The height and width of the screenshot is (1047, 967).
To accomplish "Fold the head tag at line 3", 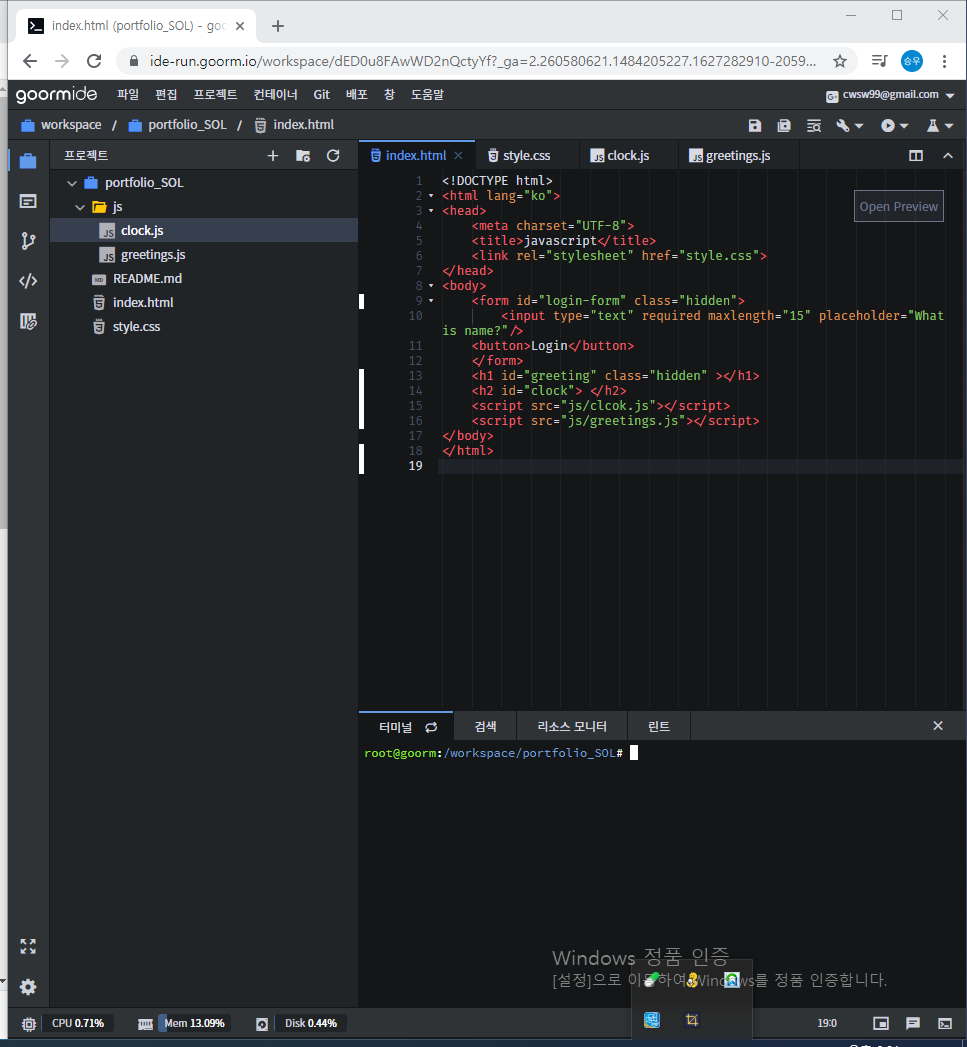I will pyautogui.click(x=431, y=211).
